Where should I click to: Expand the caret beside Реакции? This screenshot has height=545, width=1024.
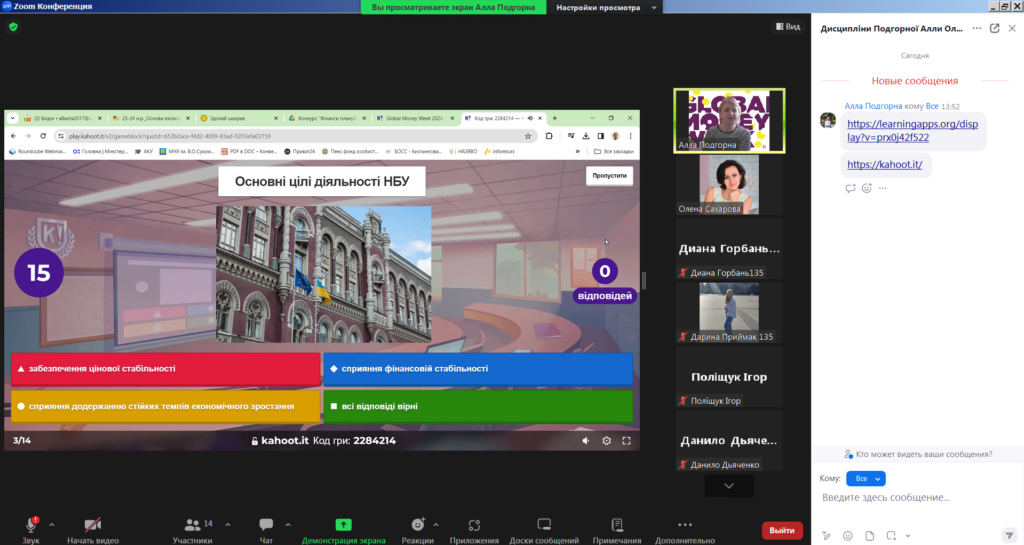(436, 525)
